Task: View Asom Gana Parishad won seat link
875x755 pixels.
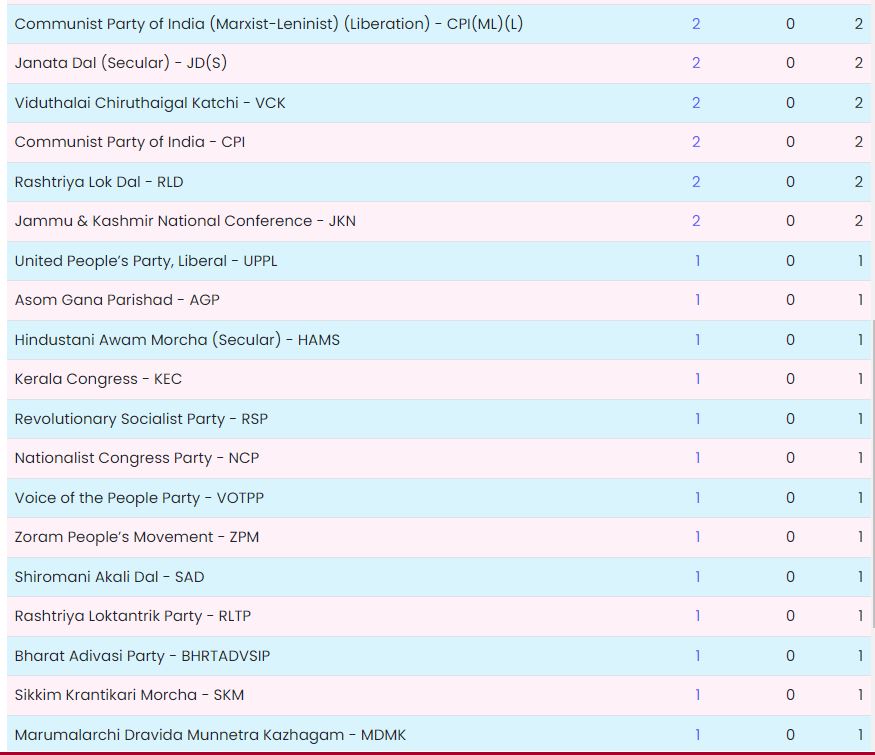Action: point(697,300)
